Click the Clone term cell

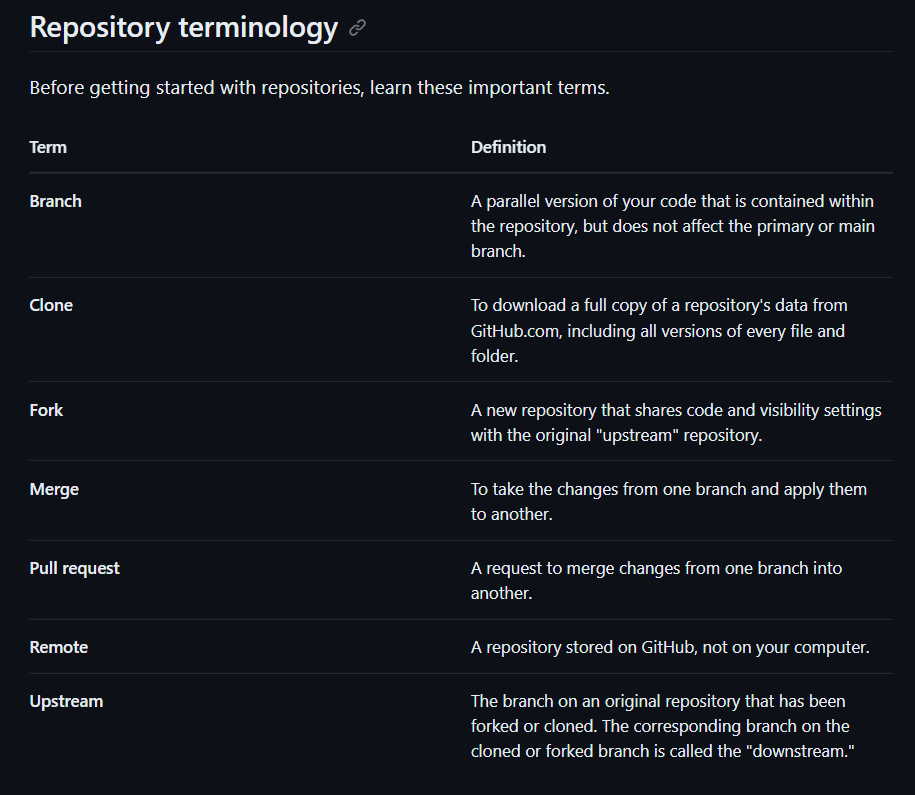point(51,305)
